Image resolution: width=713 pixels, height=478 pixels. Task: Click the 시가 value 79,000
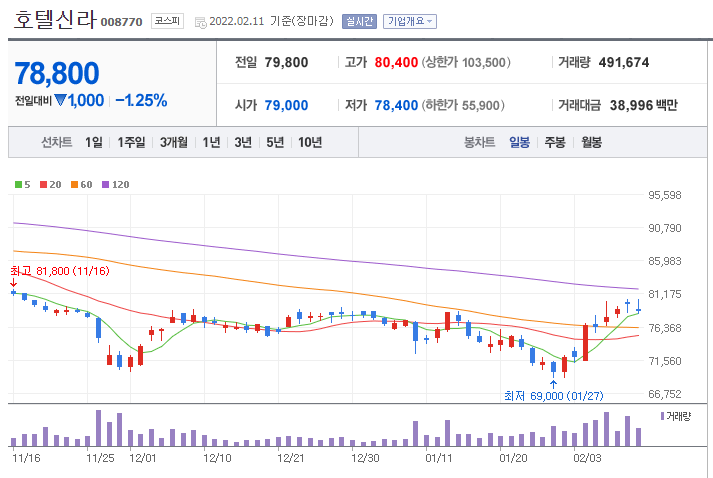pos(286,106)
